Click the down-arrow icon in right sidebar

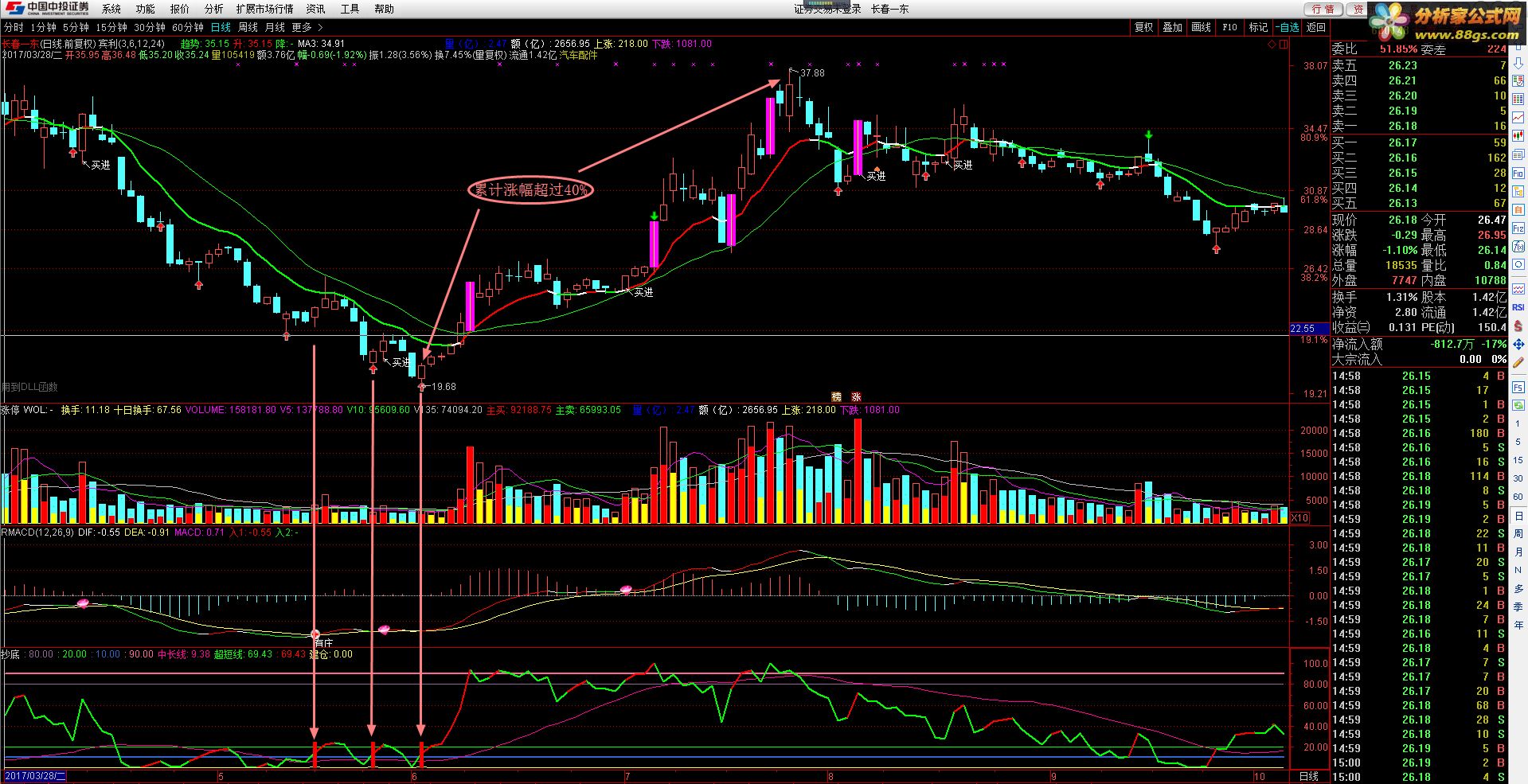(1518, 64)
